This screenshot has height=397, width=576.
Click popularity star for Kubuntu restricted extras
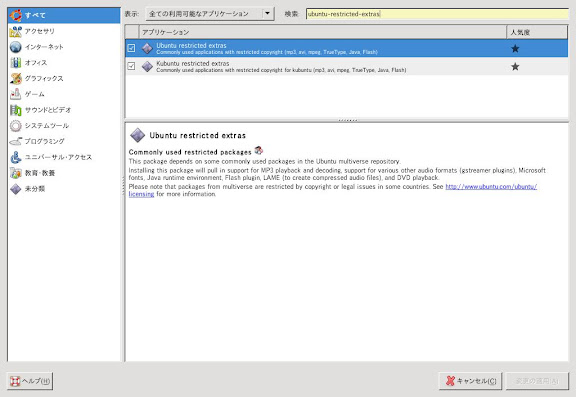click(x=515, y=66)
